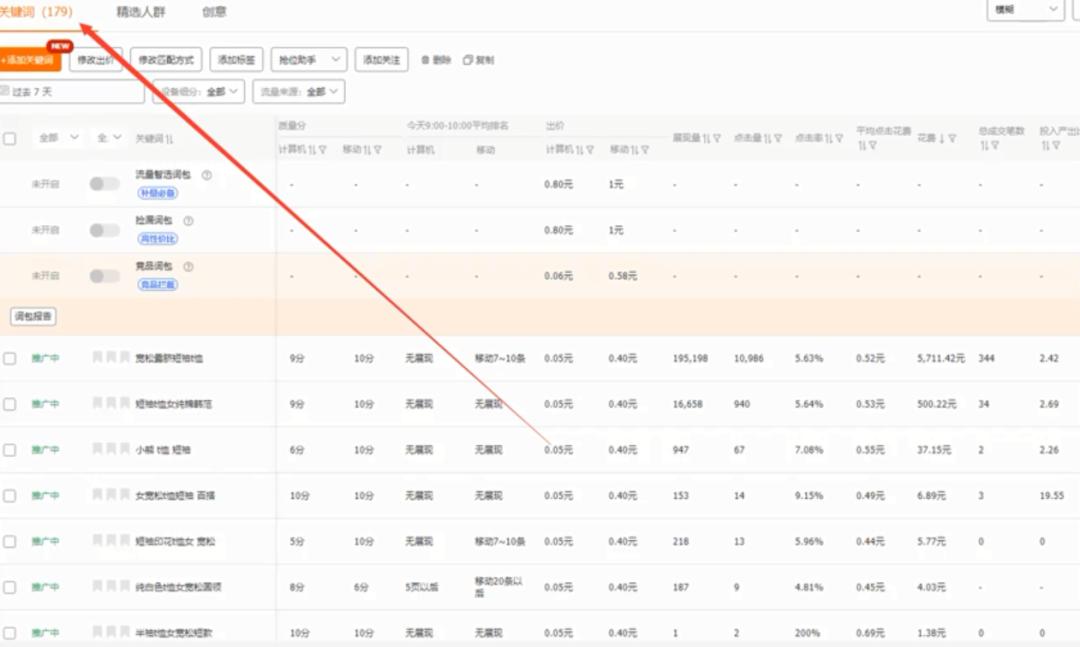This screenshot has height=647, width=1080.
Task: Click filter funnel icon for 点击率 column
Action: (839, 139)
